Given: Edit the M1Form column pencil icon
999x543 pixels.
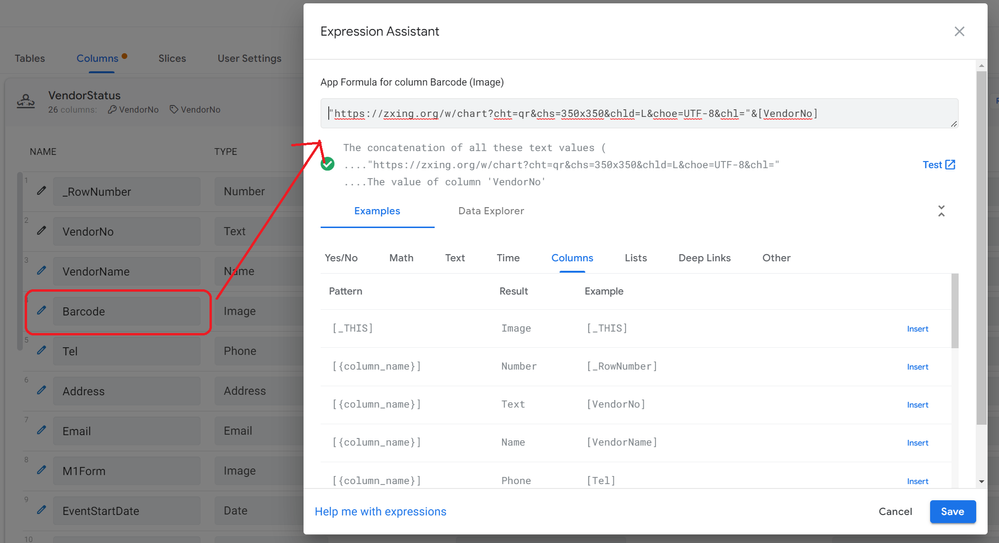Looking at the screenshot, I should click(x=41, y=470).
